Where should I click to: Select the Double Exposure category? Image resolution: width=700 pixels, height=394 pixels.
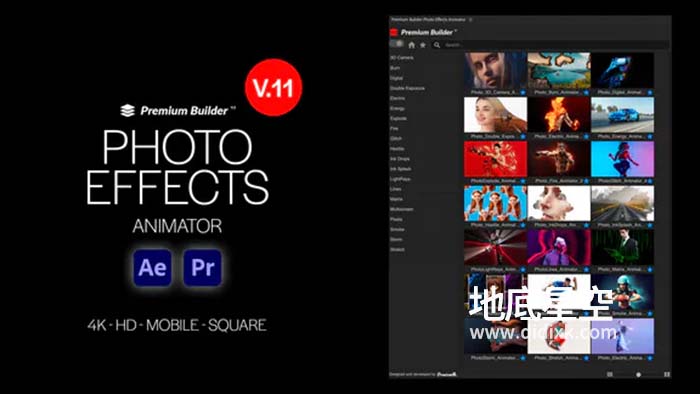[407, 88]
